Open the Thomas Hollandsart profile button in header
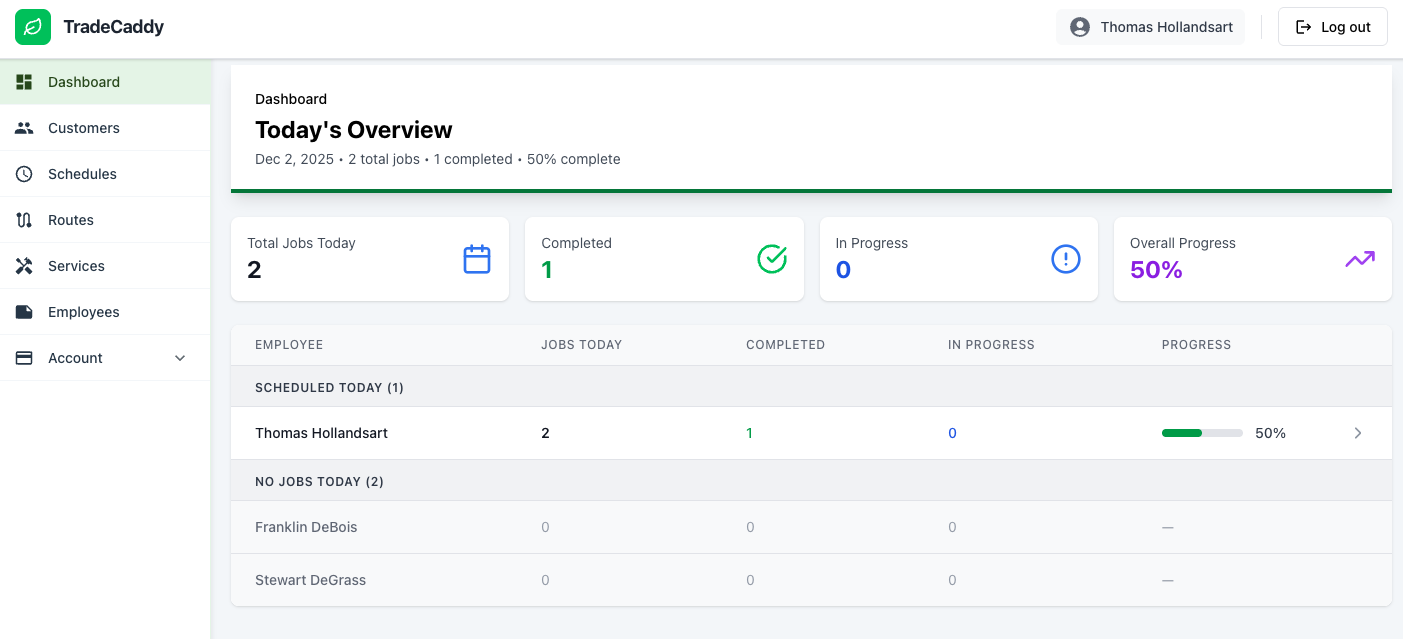Screen dimensions: 1403x639 coord(1151,27)
